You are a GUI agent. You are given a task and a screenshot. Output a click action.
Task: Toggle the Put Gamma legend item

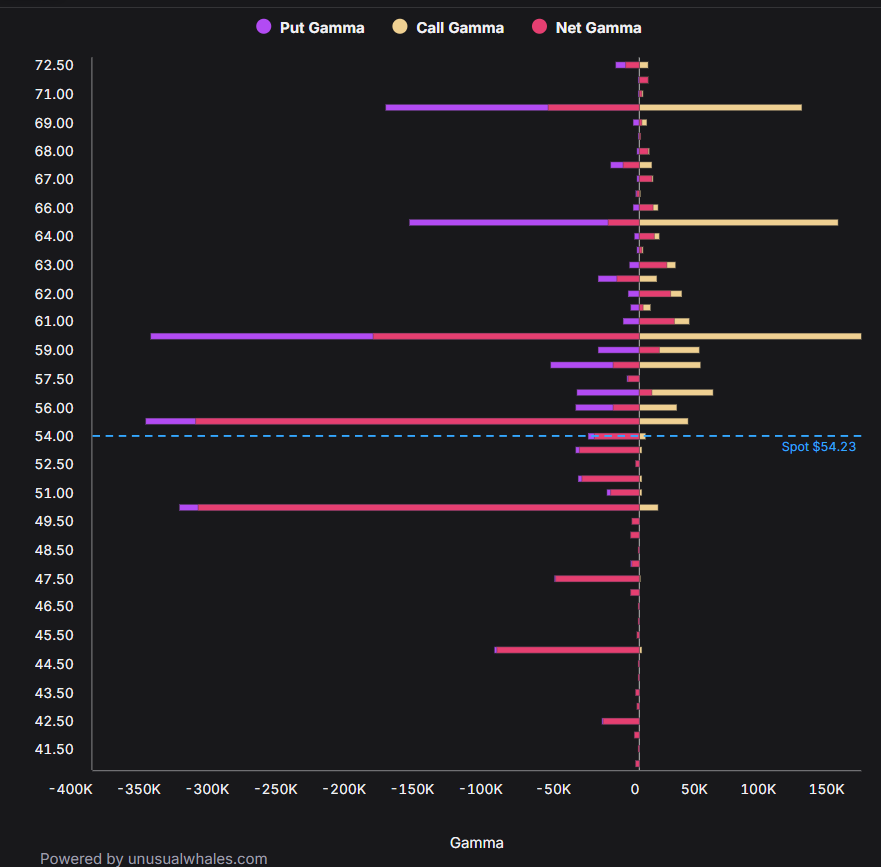click(310, 28)
